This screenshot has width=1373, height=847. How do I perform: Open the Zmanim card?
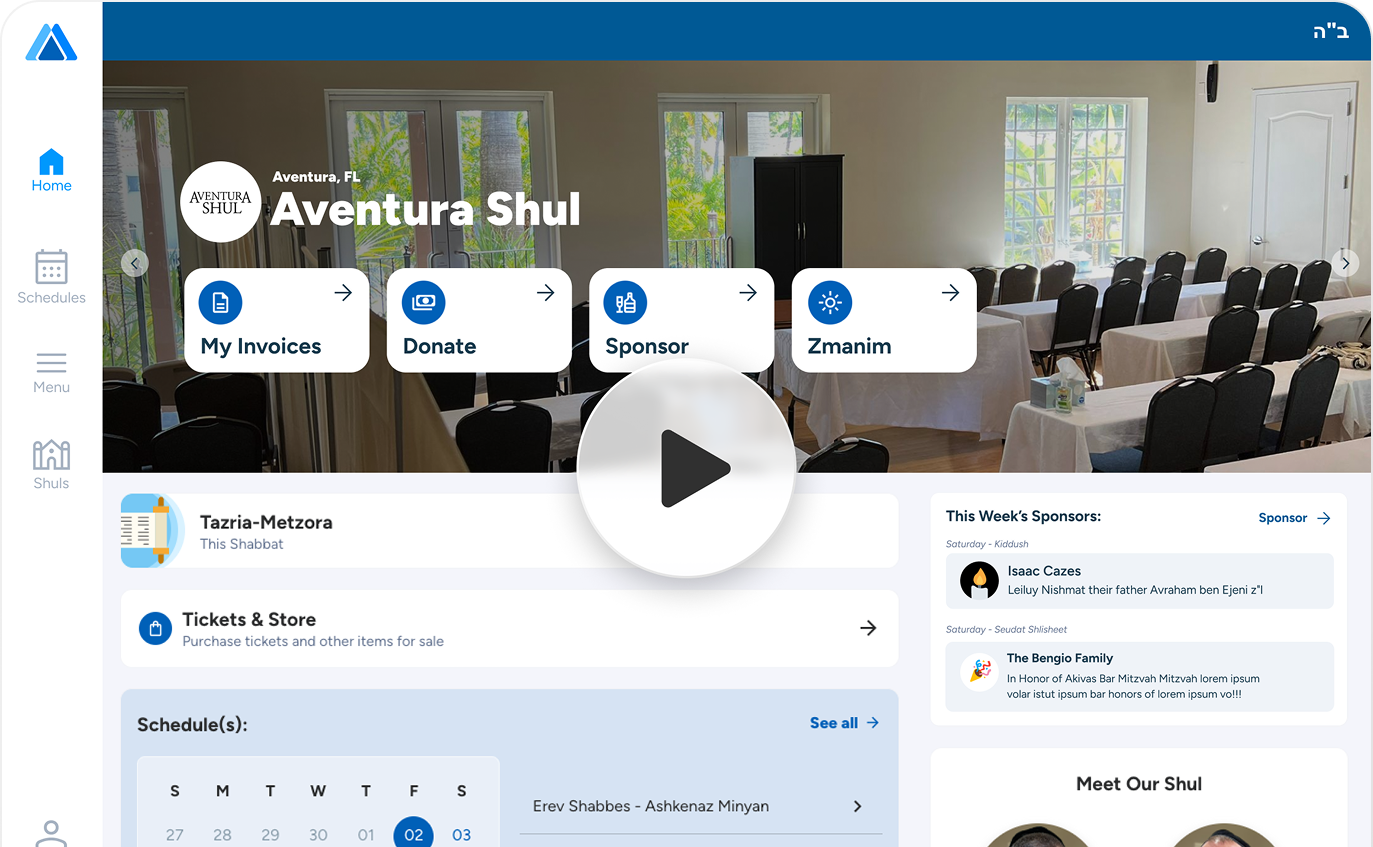pyautogui.click(x=884, y=320)
